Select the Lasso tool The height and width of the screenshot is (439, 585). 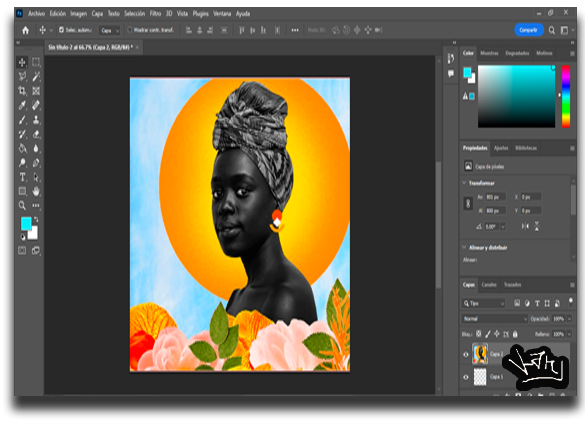[22, 76]
